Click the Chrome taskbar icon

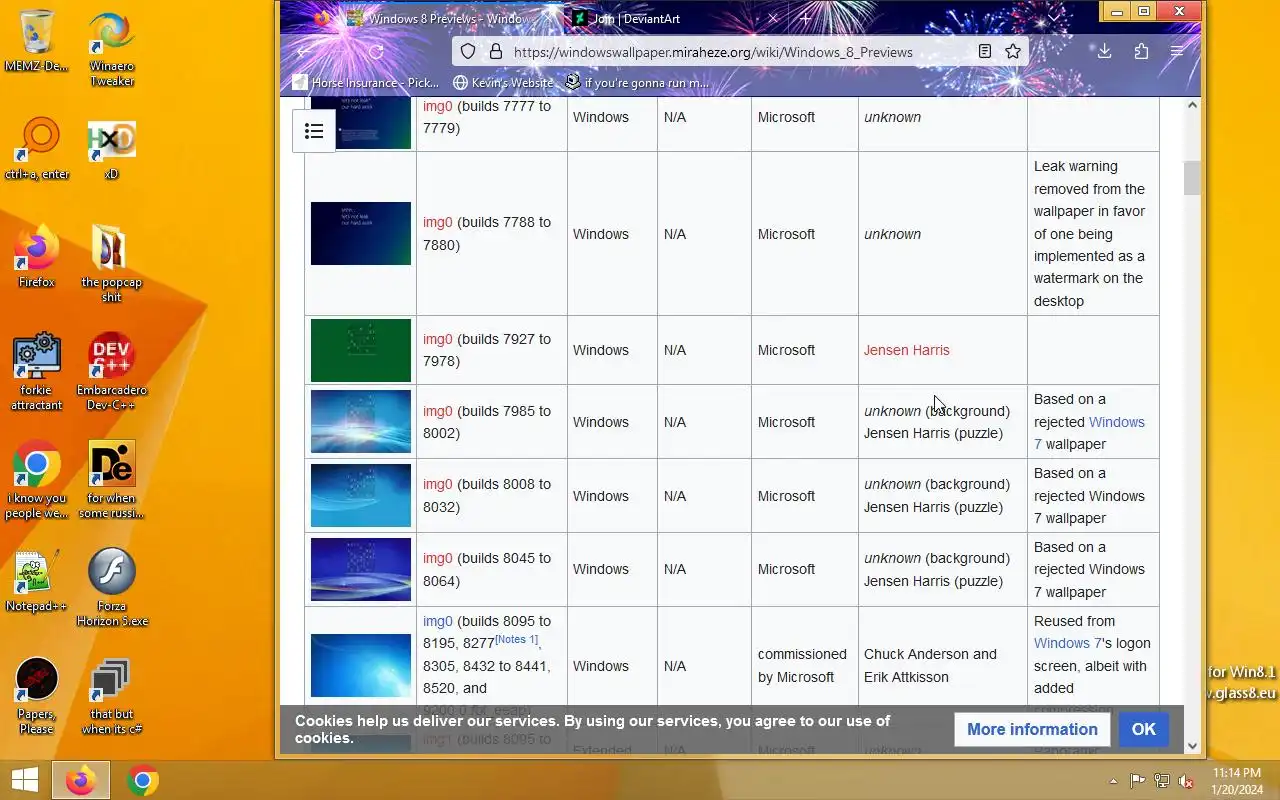coord(143,780)
